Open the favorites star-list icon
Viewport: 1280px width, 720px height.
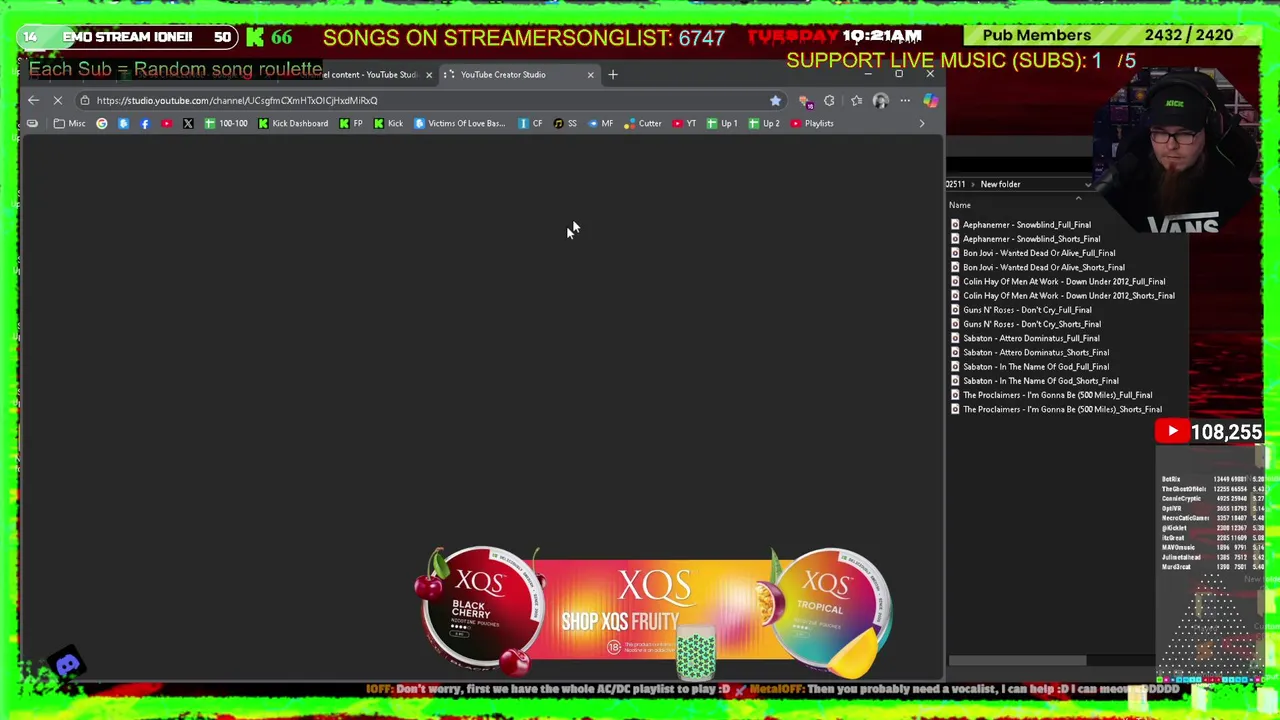pos(856,100)
